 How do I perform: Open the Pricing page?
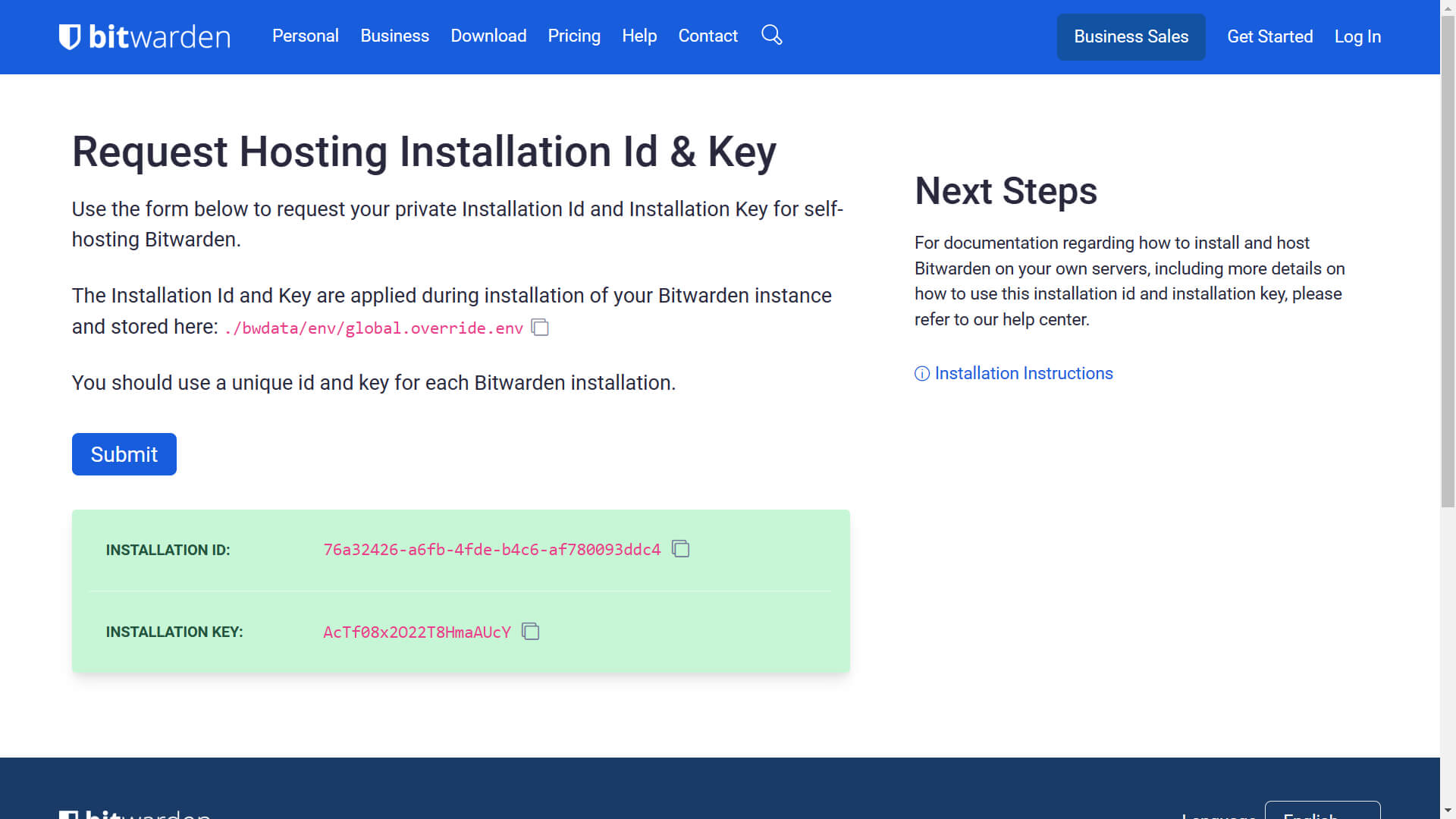[x=574, y=36]
